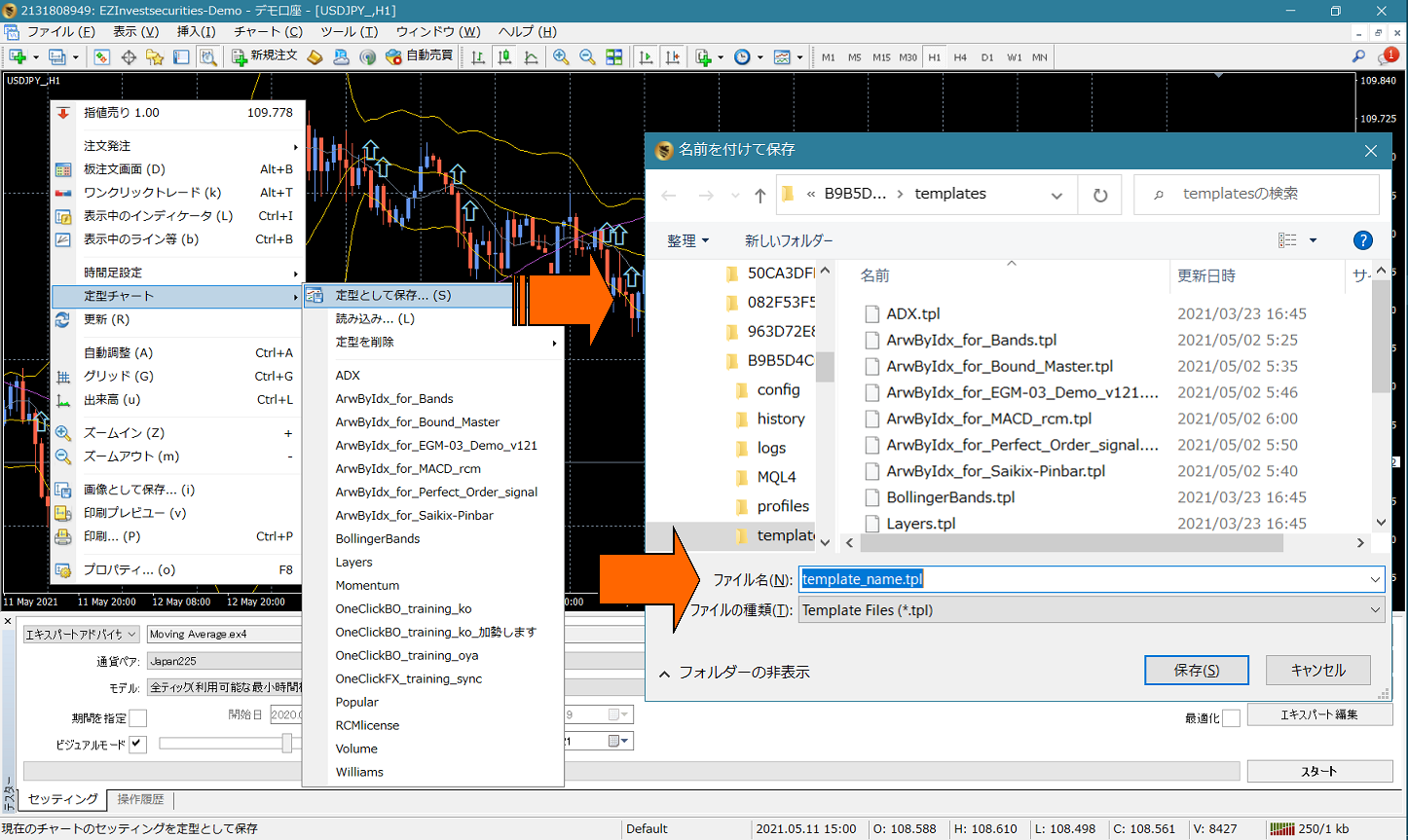This screenshot has height=840, width=1408.
Task: Click the visual mode speed slider handle
Action: coord(287,744)
